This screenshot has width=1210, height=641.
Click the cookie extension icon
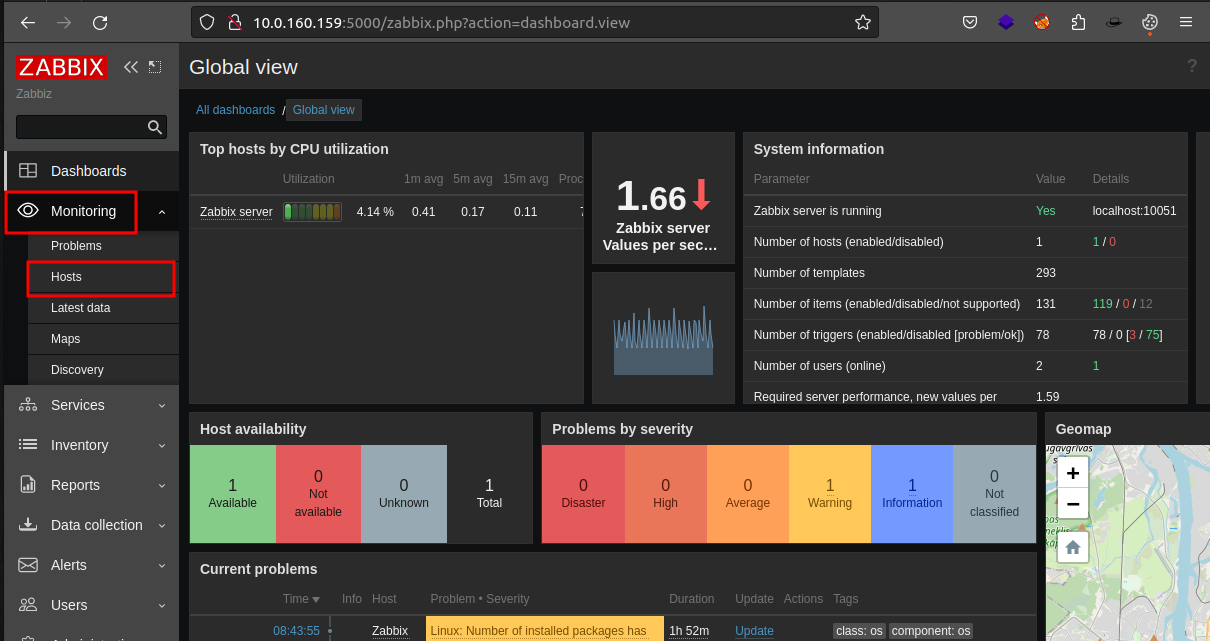click(1150, 22)
